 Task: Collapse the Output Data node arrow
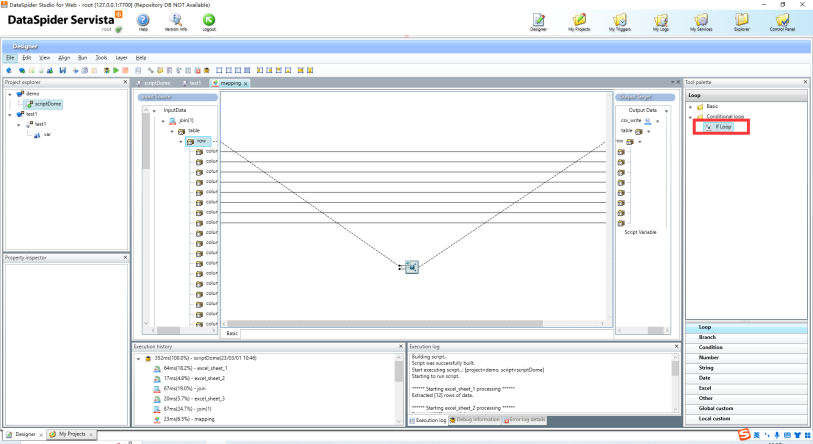click(x=666, y=111)
